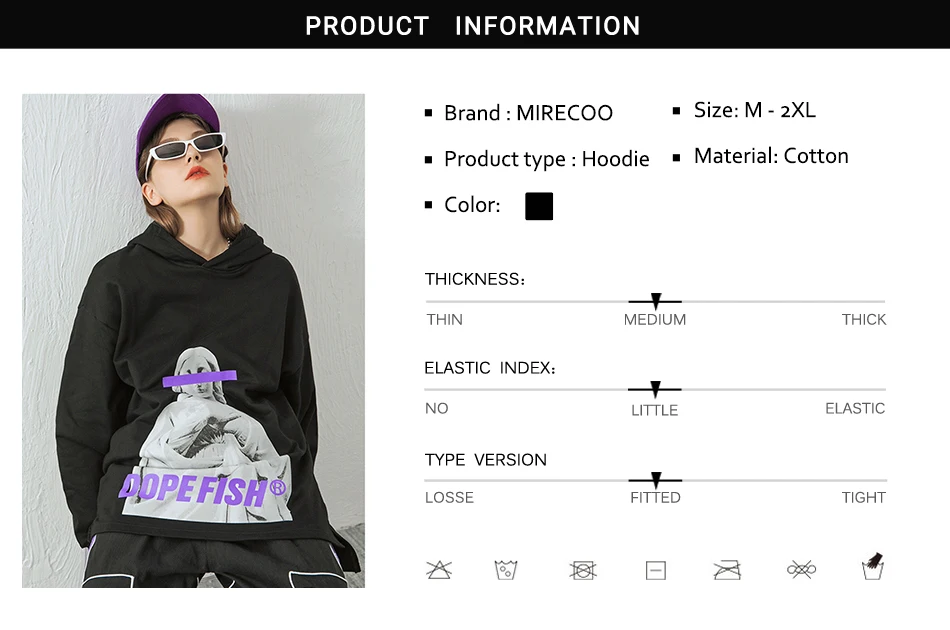Viewport: 950px width, 630px height.
Task: Click the Material: Cotton text
Action: (x=771, y=156)
